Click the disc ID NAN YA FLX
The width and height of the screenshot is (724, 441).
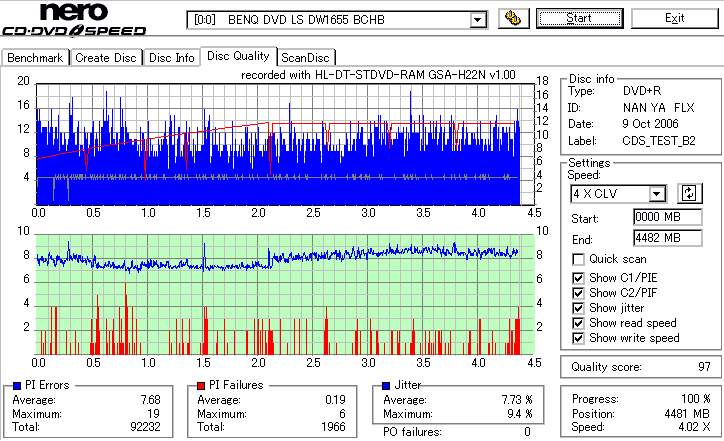pos(658,108)
